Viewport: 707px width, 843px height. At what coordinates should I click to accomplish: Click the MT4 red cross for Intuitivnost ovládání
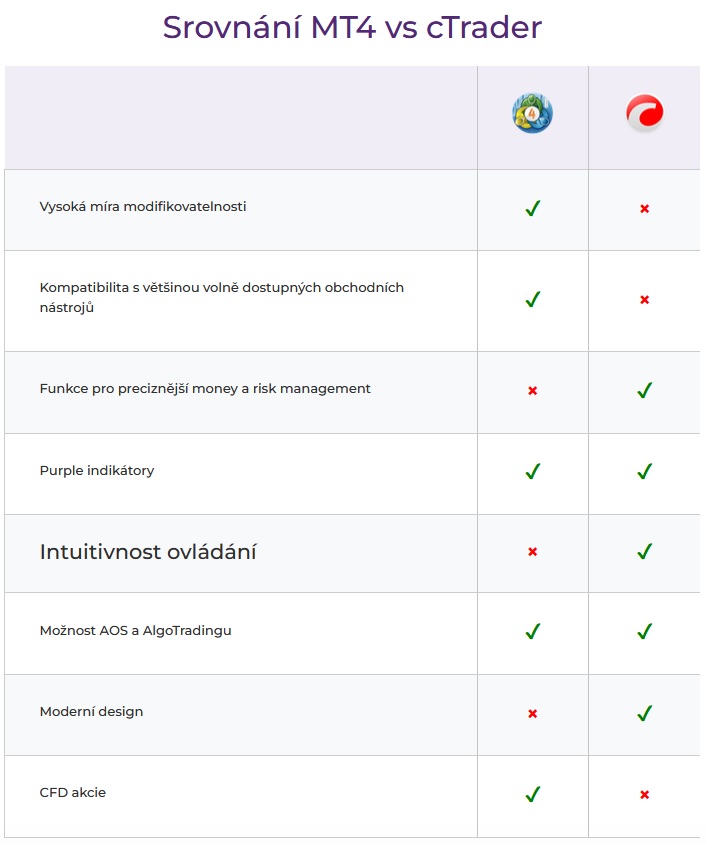(x=533, y=552)
